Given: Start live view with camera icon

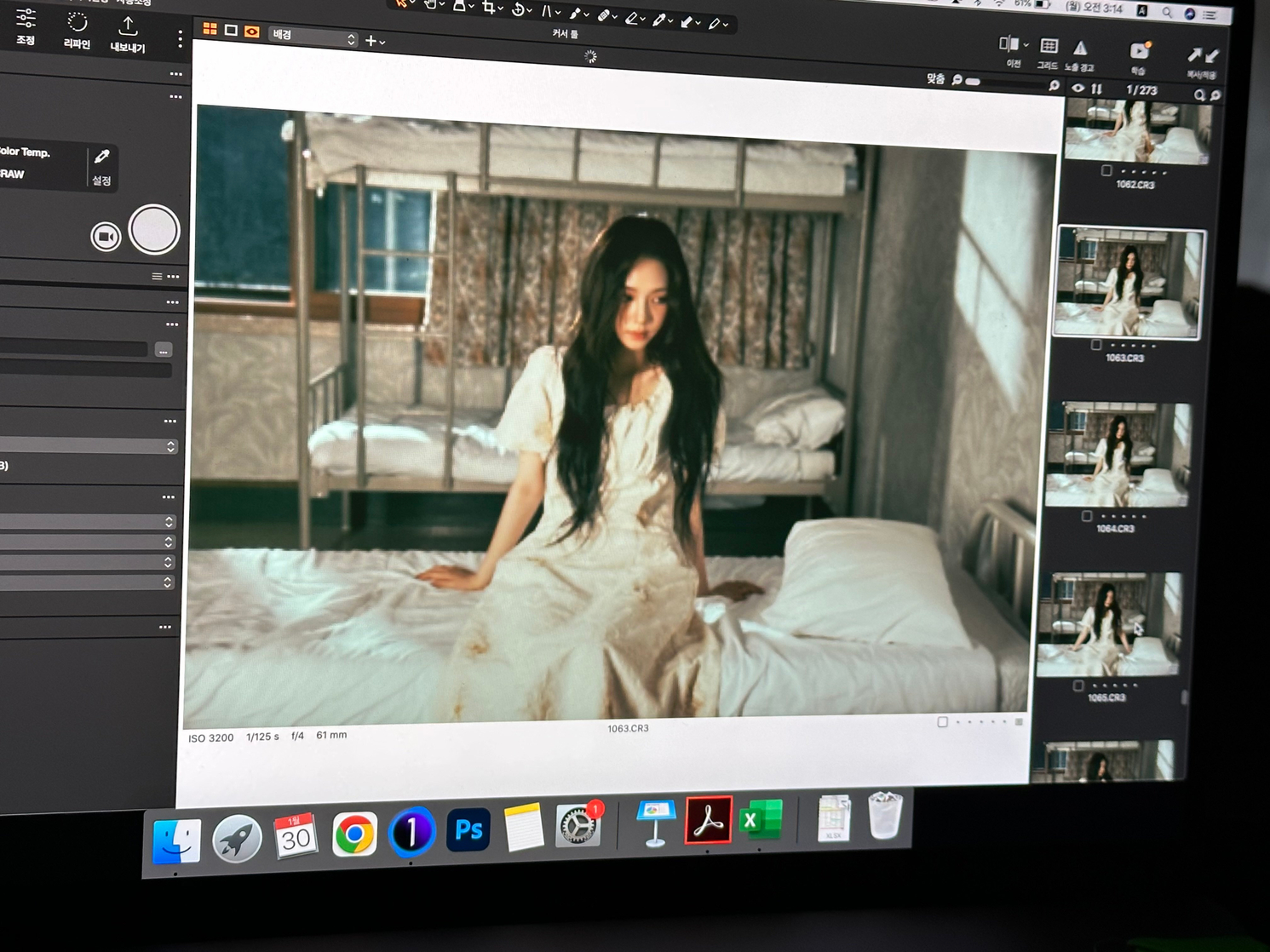Looking at the screenshot, I should click(x=106, y=236).
